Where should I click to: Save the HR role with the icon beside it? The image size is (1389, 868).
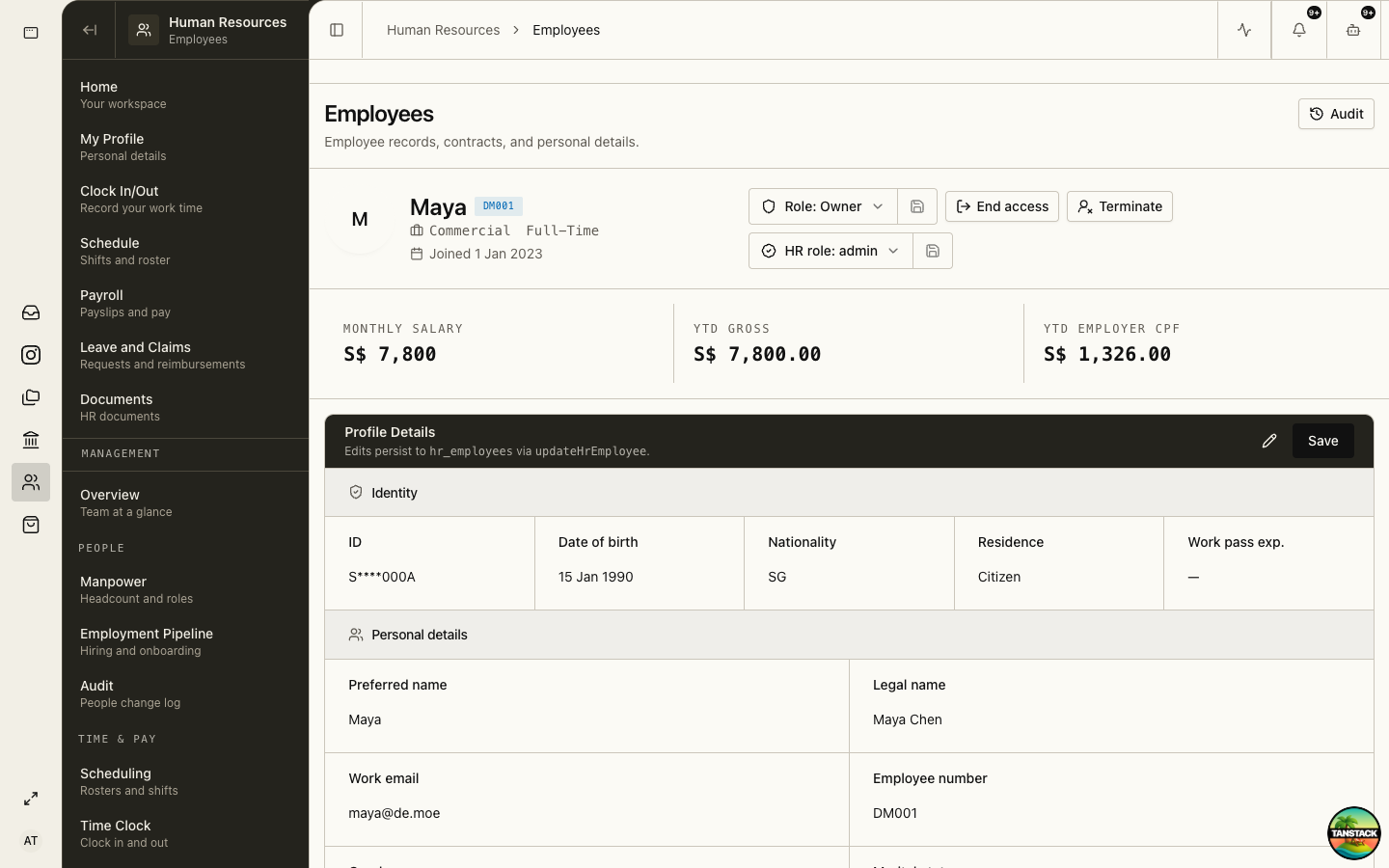[933, 251]
